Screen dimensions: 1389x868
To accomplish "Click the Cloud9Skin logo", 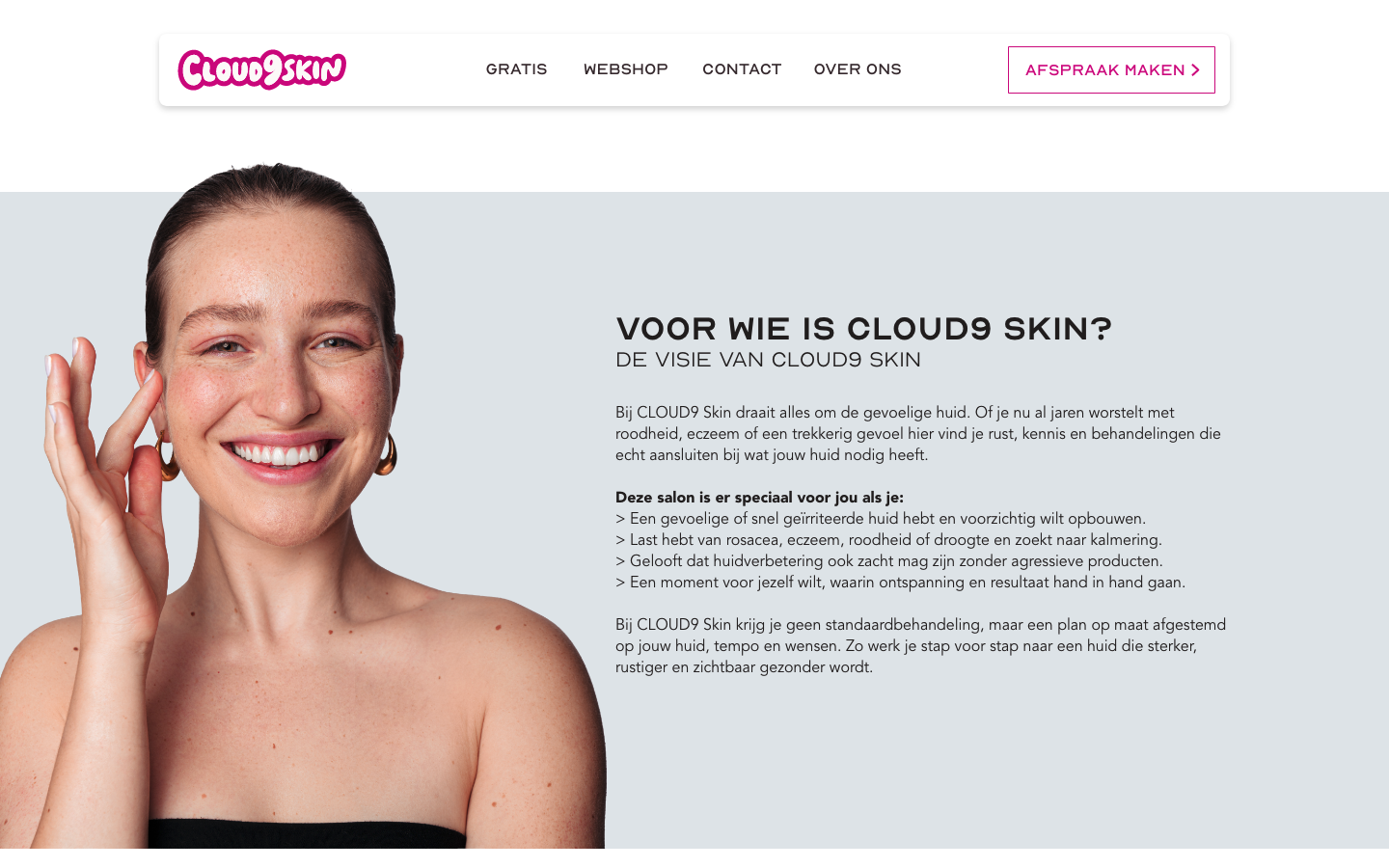I will coord(262,69).
